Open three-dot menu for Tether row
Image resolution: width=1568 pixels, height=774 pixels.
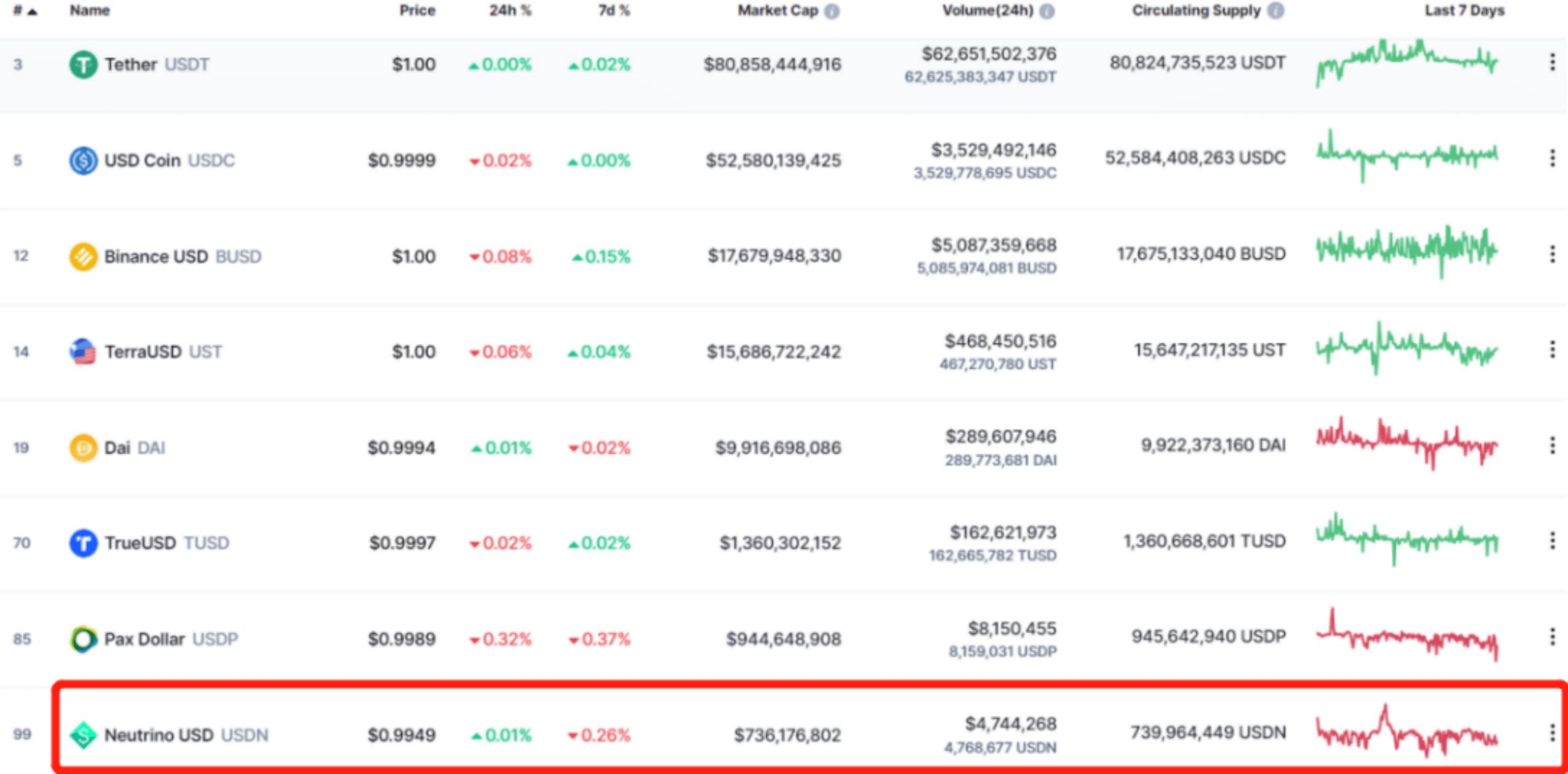tap(1552, 62)
